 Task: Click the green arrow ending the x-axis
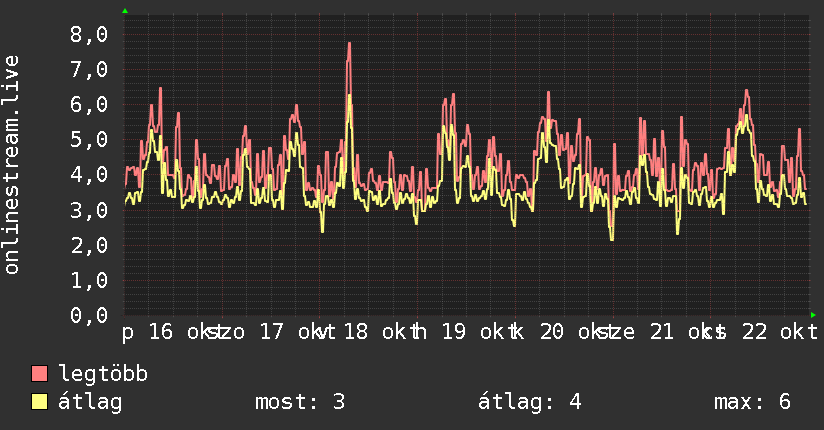tap(813, 315)
